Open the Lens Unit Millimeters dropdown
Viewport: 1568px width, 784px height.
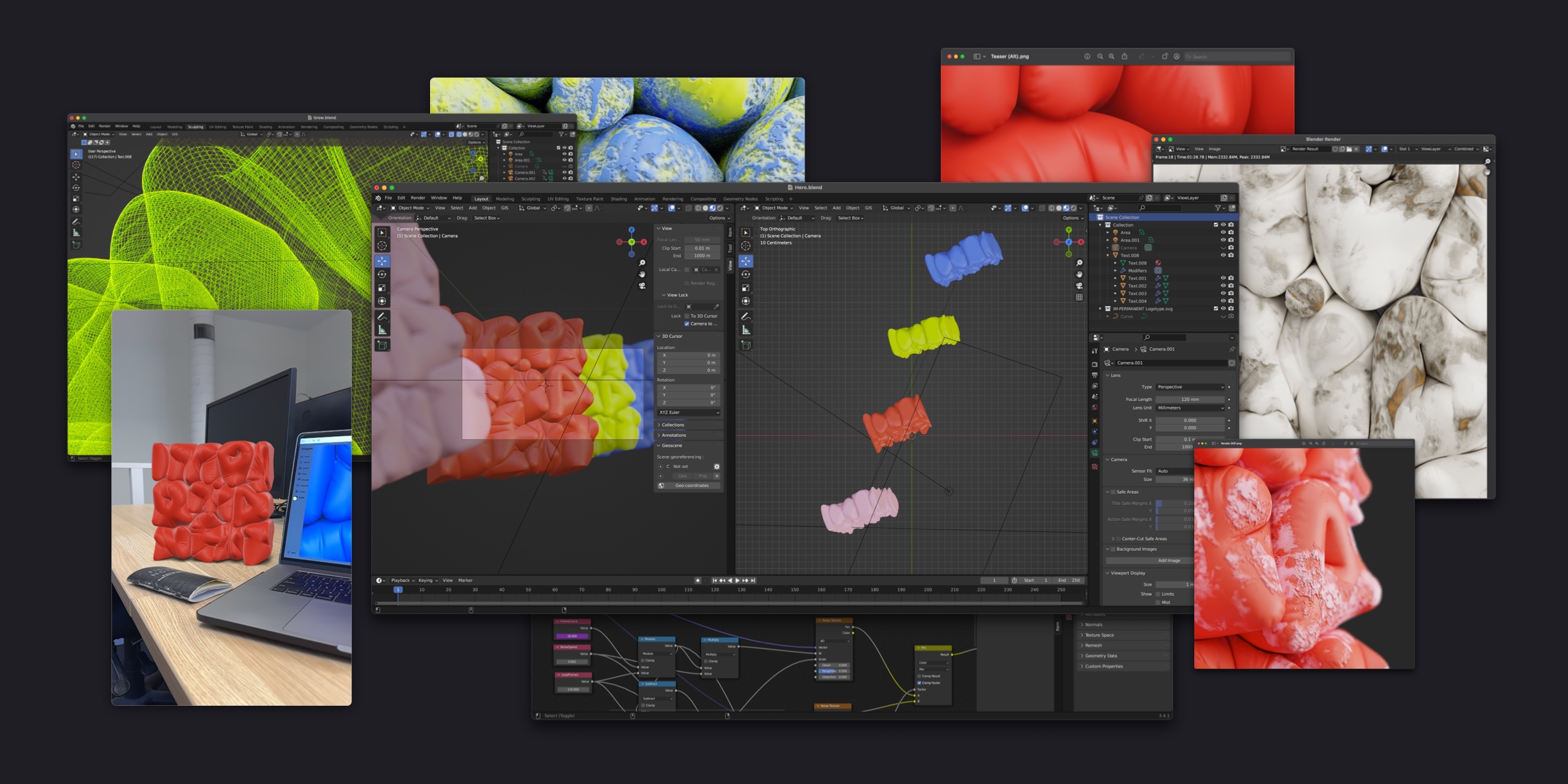1190,408
